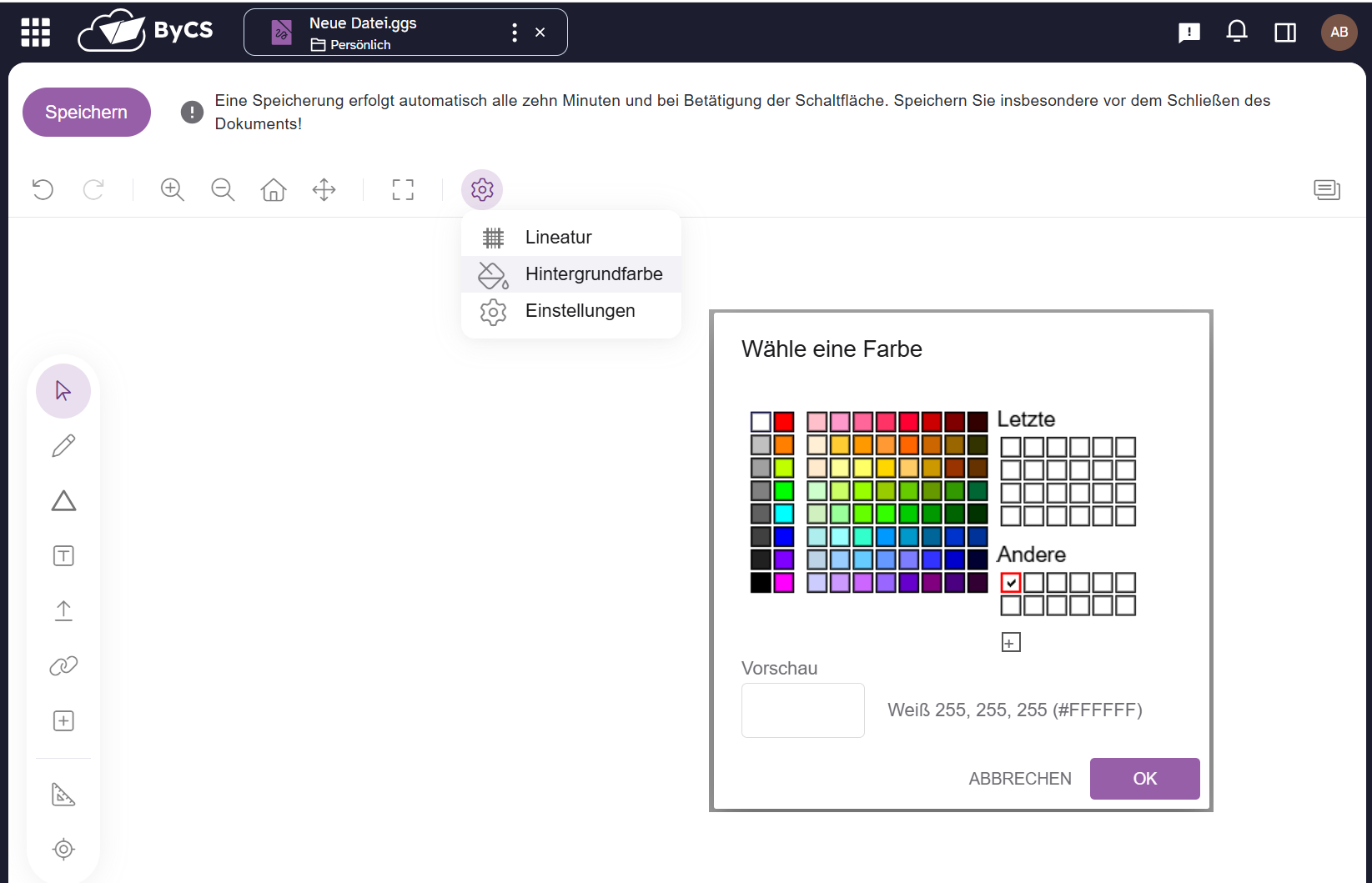Screen dimensions: 1372x883
Task: Select the checked swatch under Andere
Action: (1010, 582)
